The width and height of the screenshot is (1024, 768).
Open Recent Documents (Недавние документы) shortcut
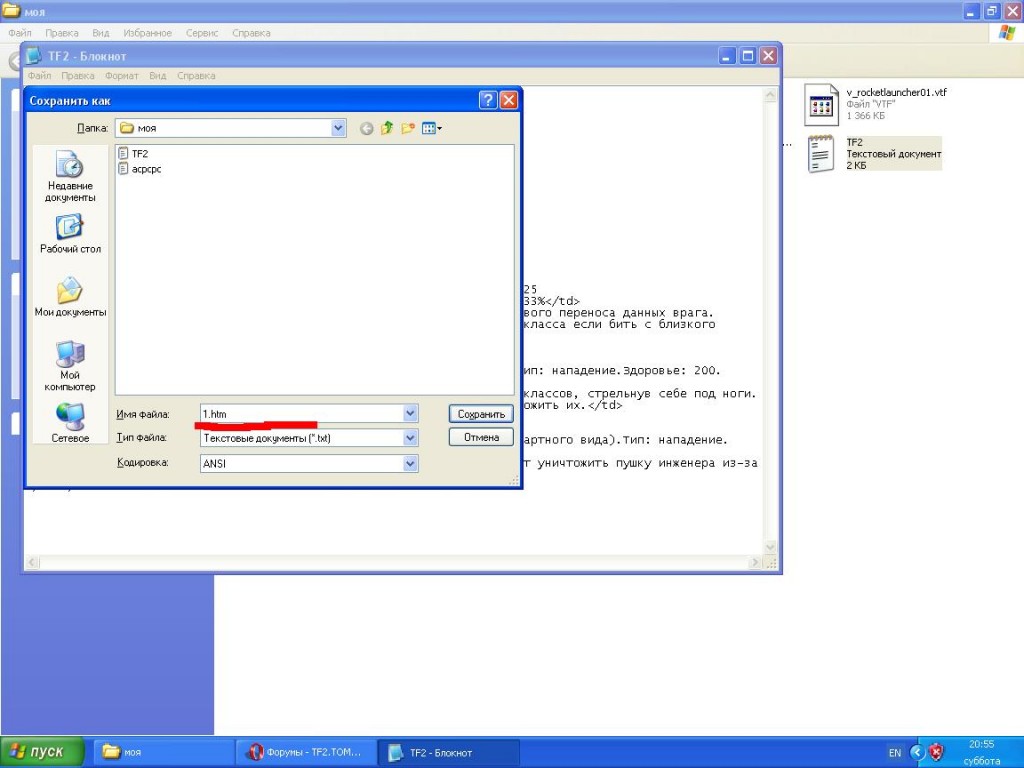(70, 176)
